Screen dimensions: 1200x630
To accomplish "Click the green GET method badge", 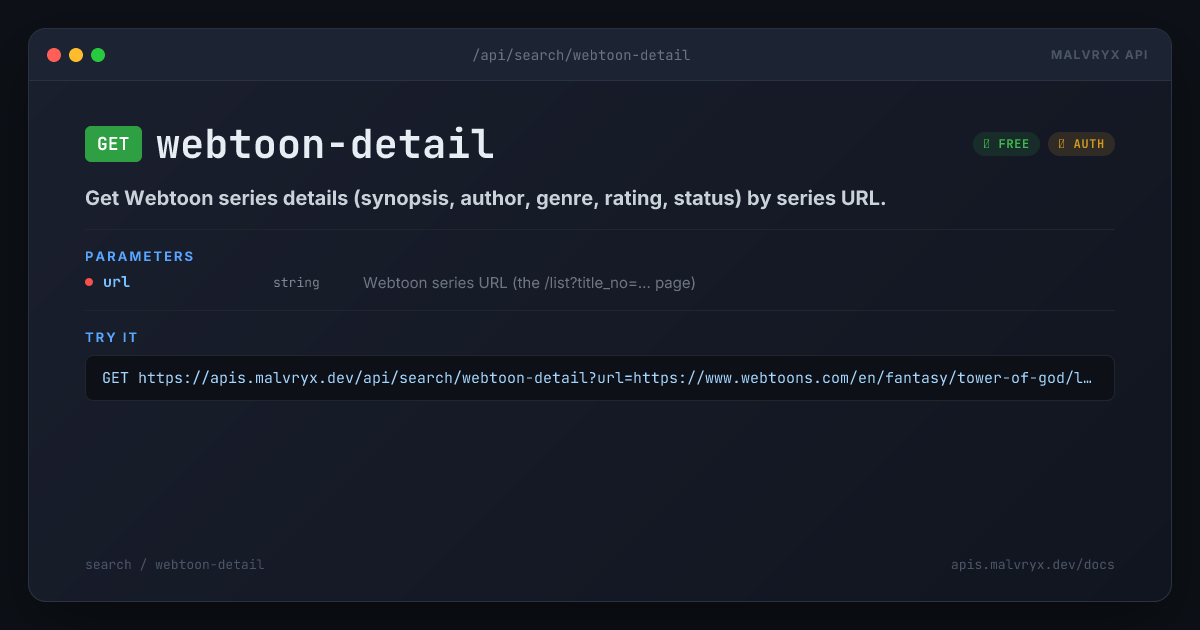I will 113,144.
